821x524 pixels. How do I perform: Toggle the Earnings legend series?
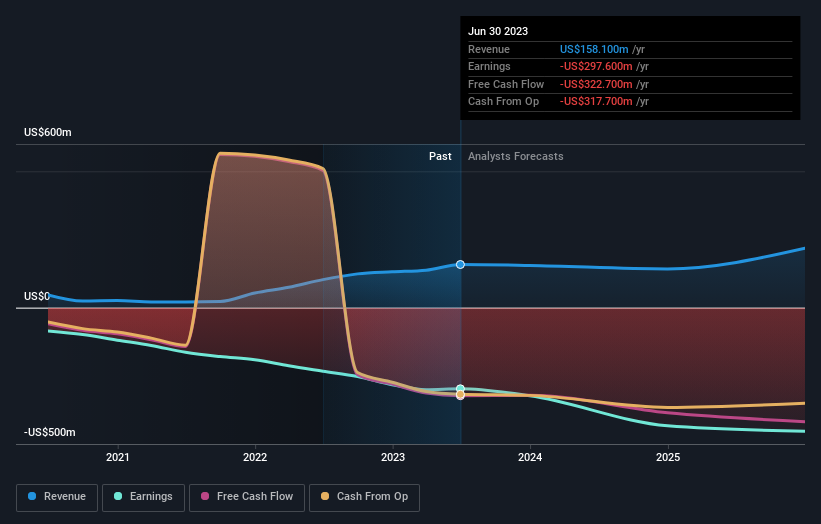(143, 497)
